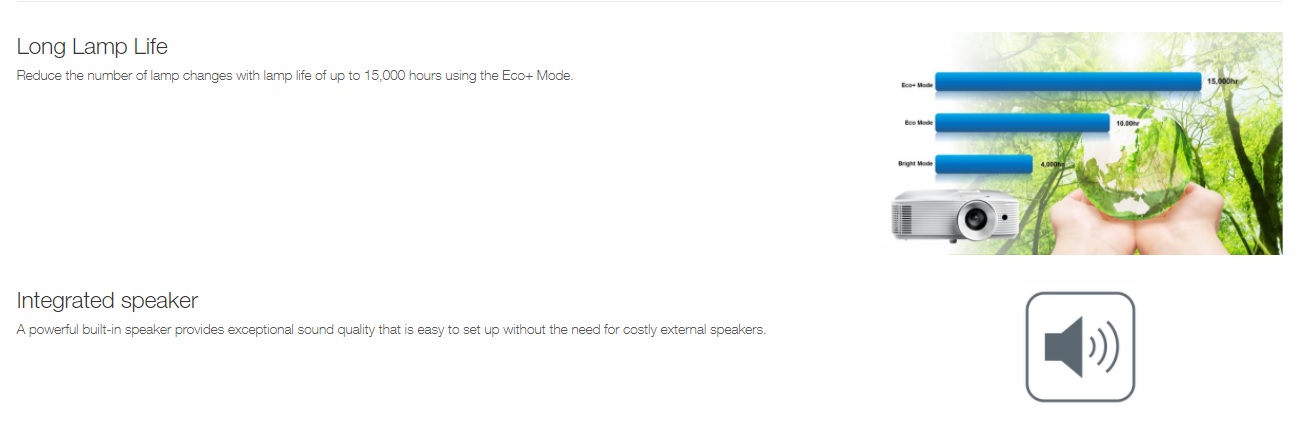The width and height of the screenshot is (1302, 432).
Task: Click the 4,000hr value label
Action: tap(1051, 163)
